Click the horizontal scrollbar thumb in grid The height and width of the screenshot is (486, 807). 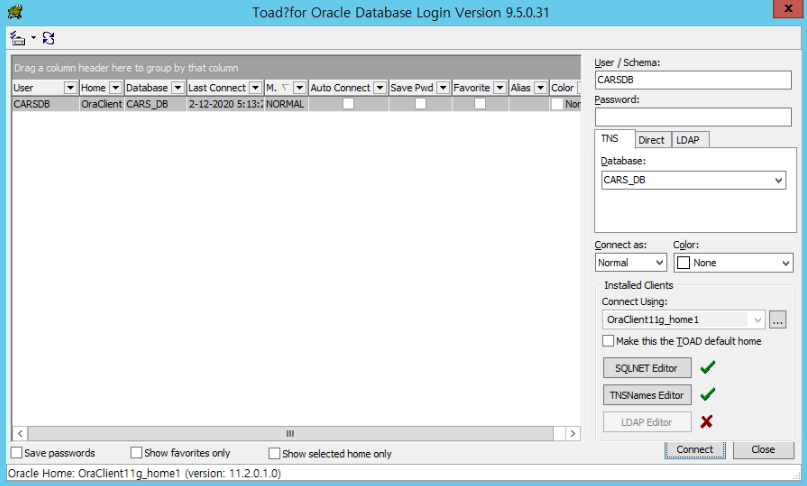(x=290, y=433)
